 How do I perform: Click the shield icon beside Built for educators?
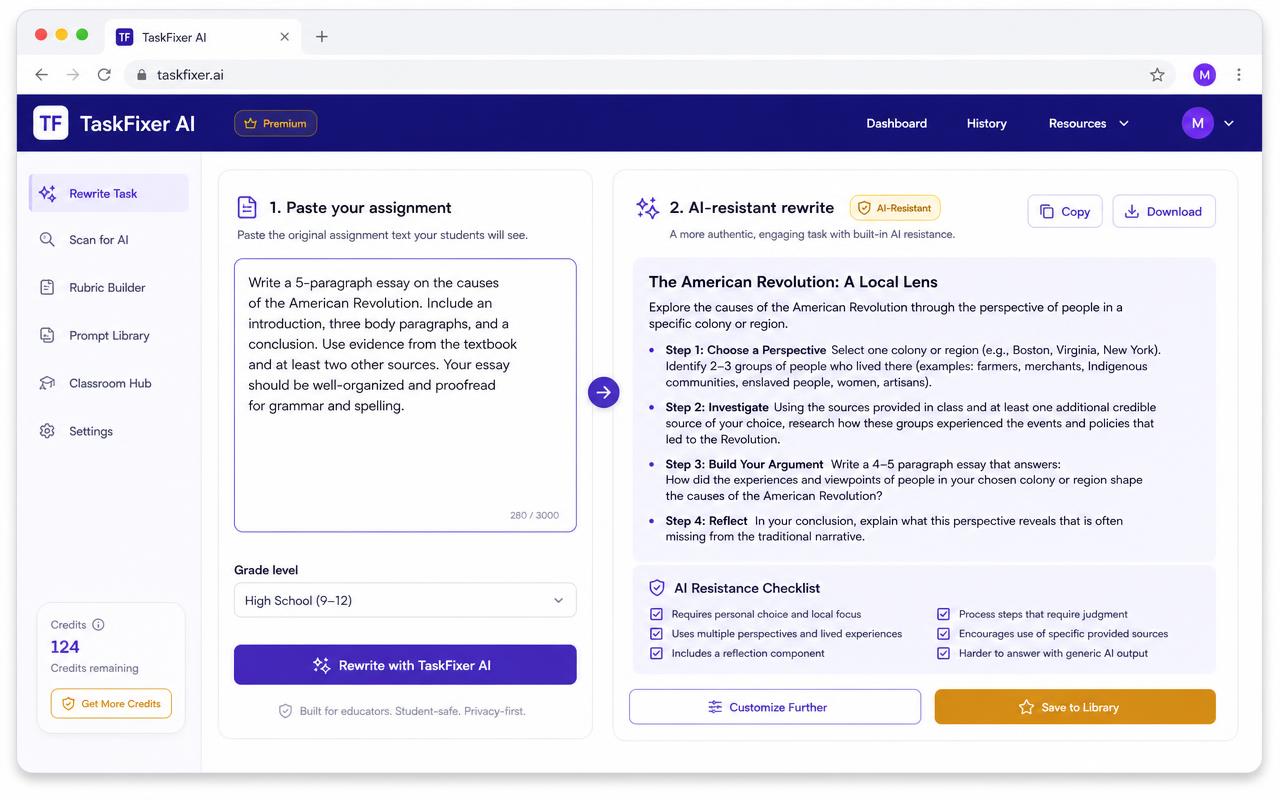285,711
